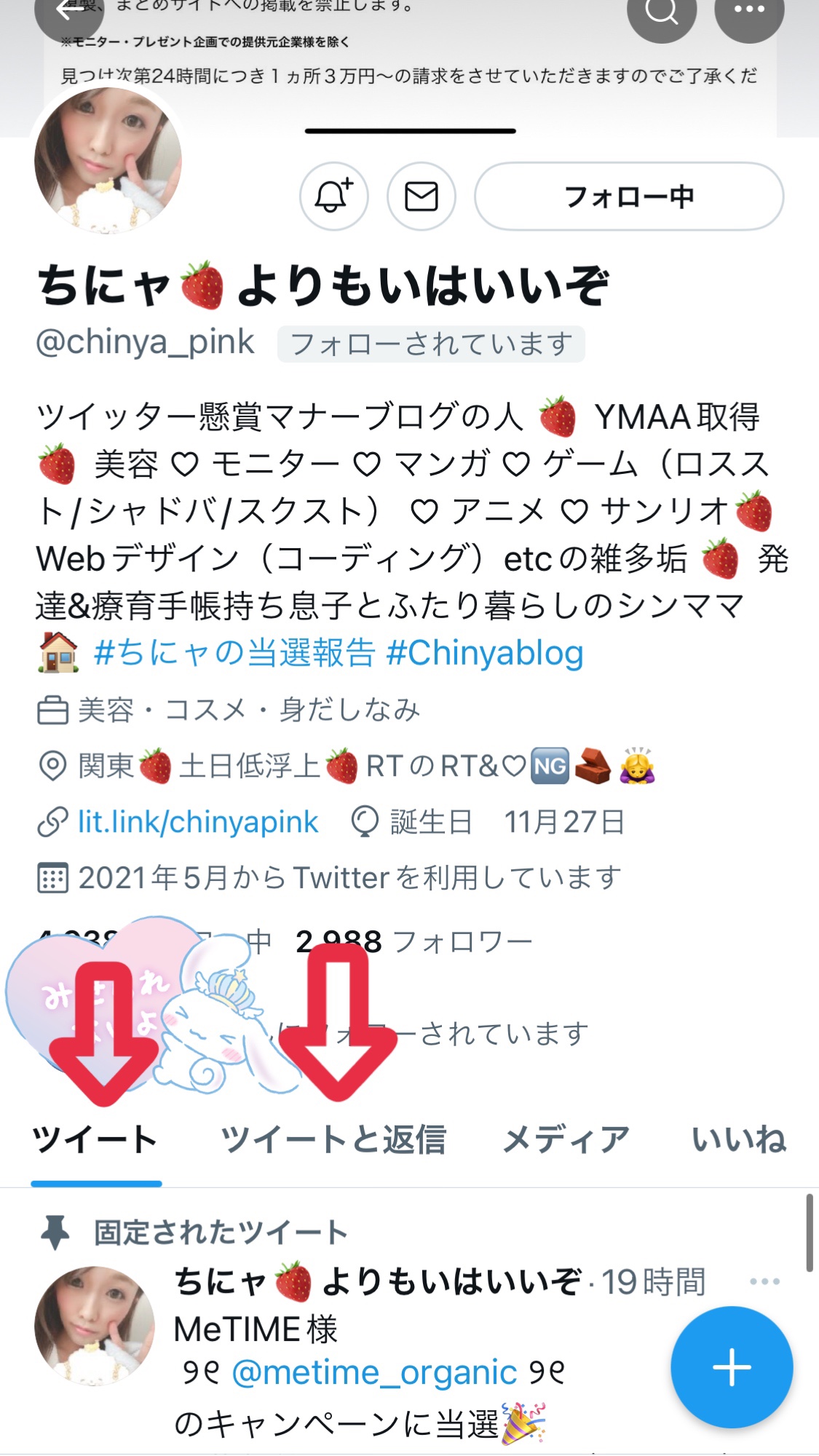
Task: Switch to the メディア tab
Action: (566, 1139)
